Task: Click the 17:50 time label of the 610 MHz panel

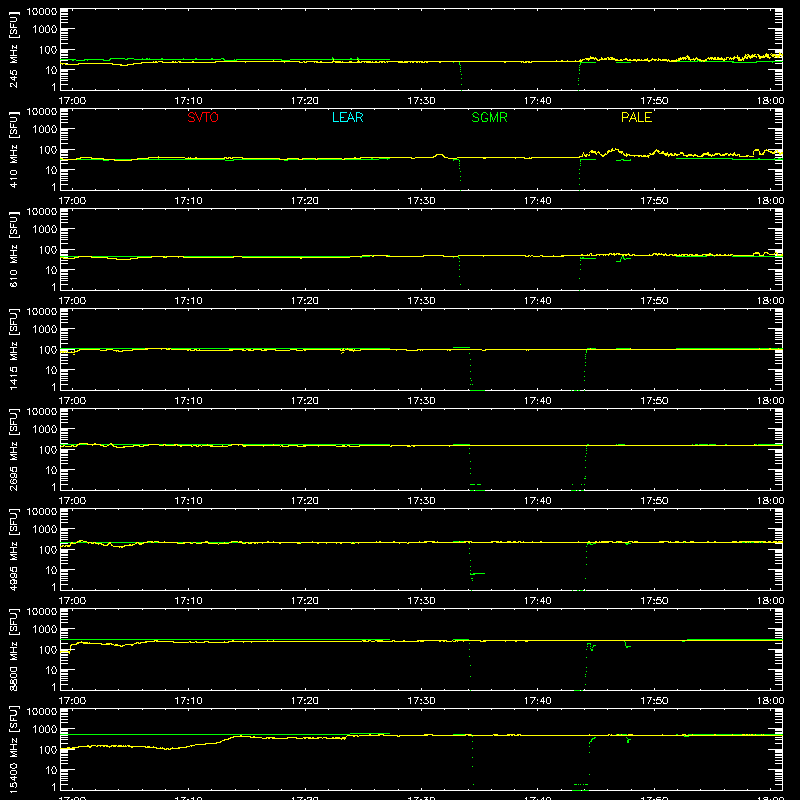Action: pos(654,301)
